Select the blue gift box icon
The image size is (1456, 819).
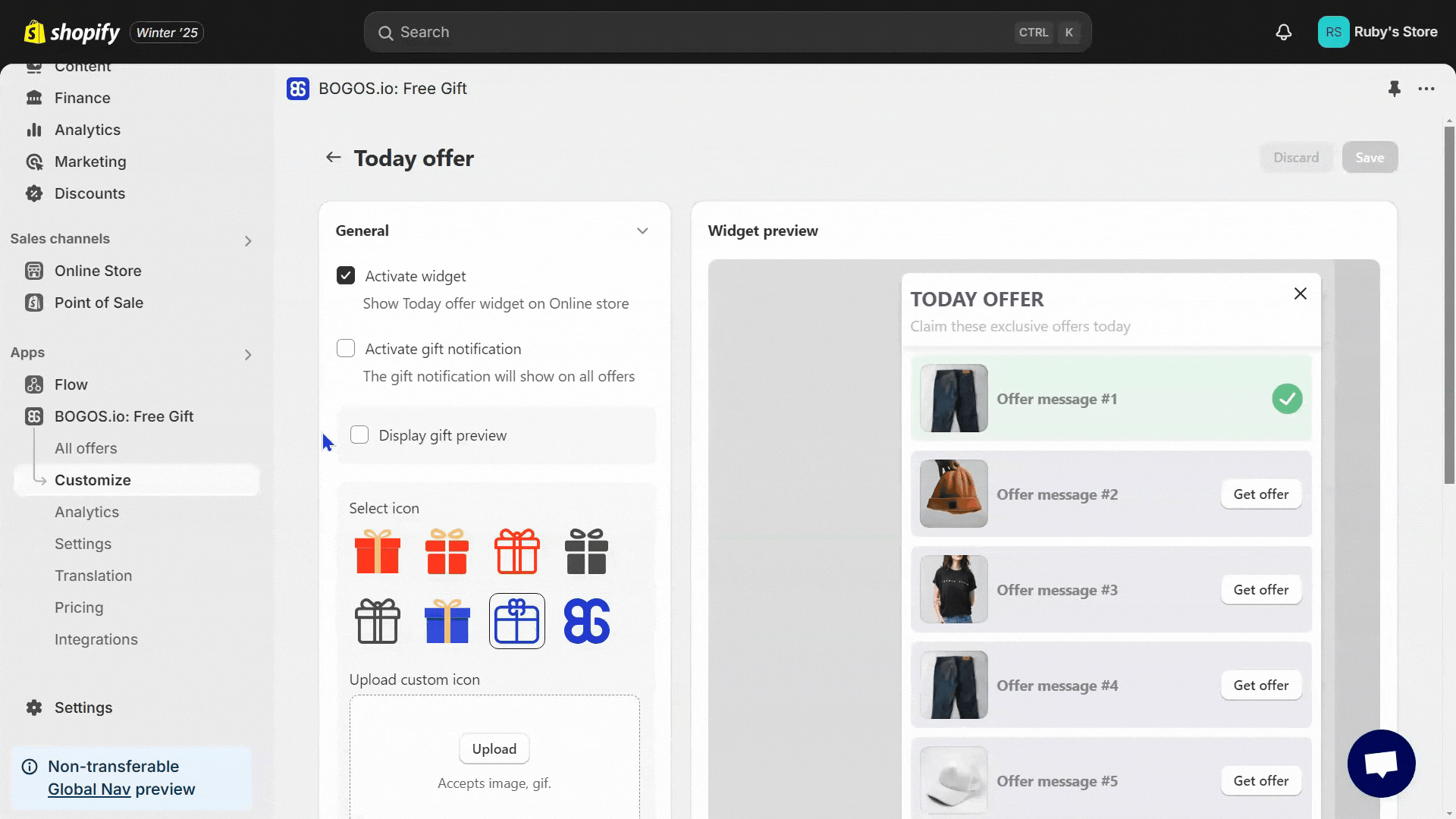[x=447, y=621]
